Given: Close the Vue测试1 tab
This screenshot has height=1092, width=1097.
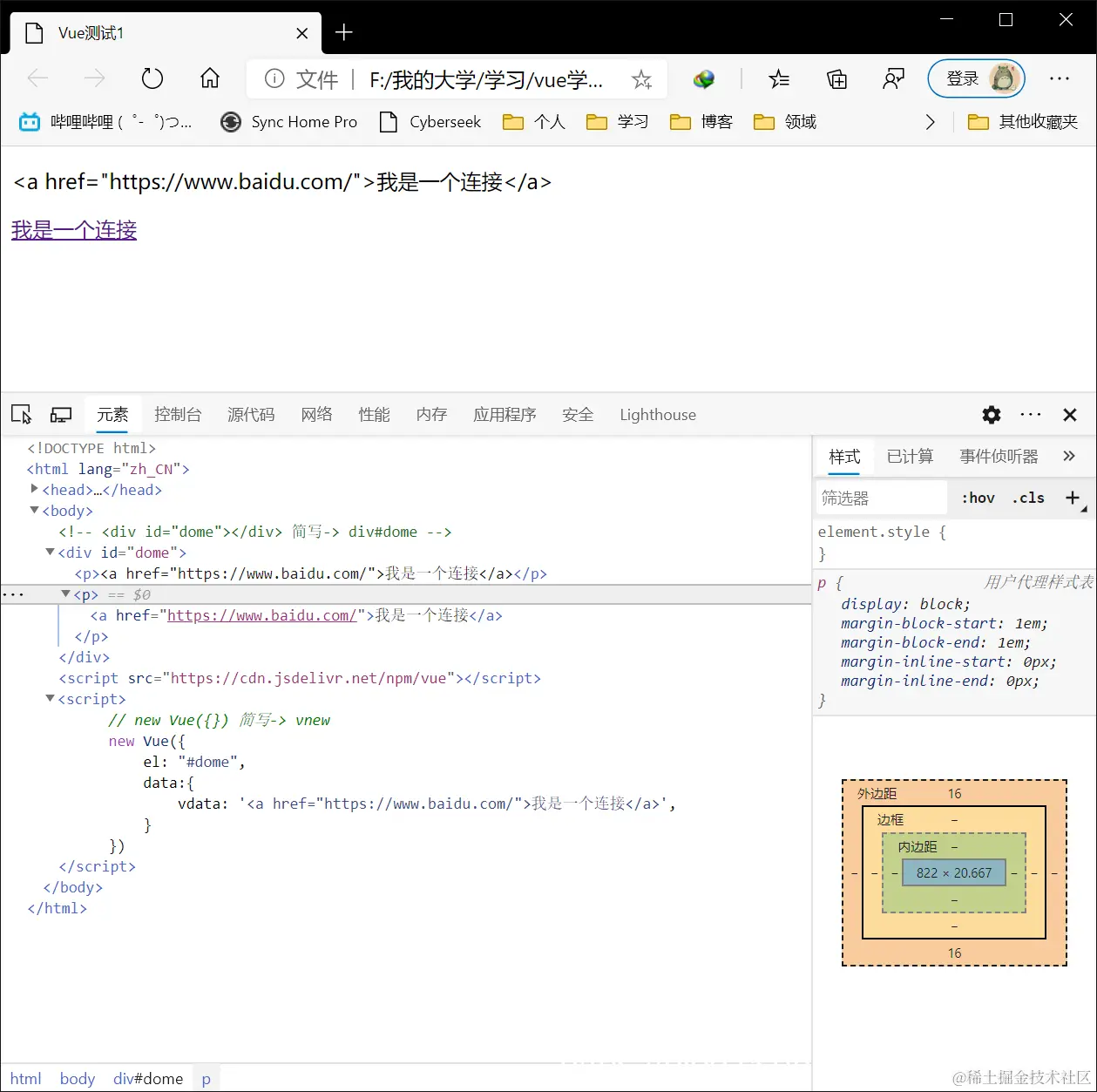Looking at the screenshot, I should (x=302, y=33).
